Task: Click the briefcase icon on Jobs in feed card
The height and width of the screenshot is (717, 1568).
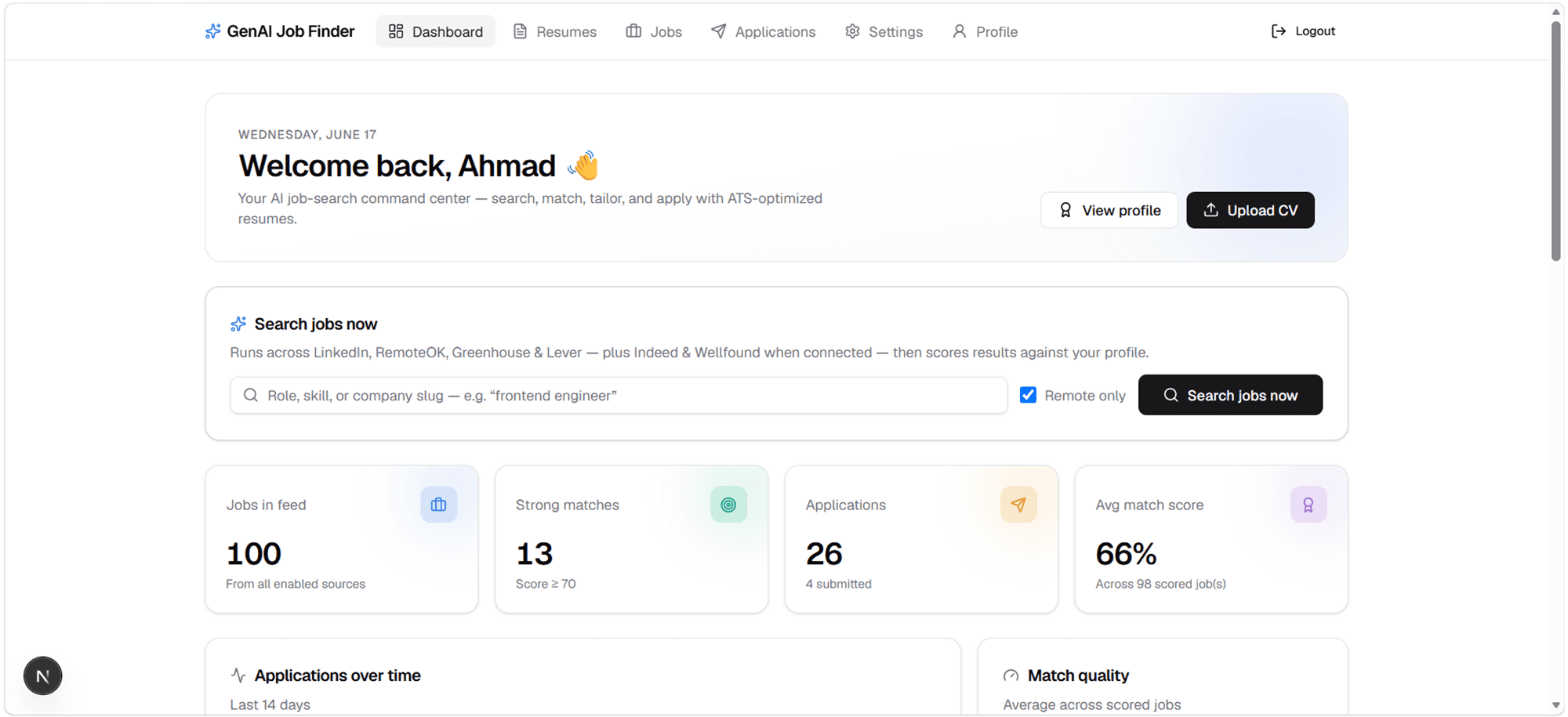Action: click(x=439, y=505)
